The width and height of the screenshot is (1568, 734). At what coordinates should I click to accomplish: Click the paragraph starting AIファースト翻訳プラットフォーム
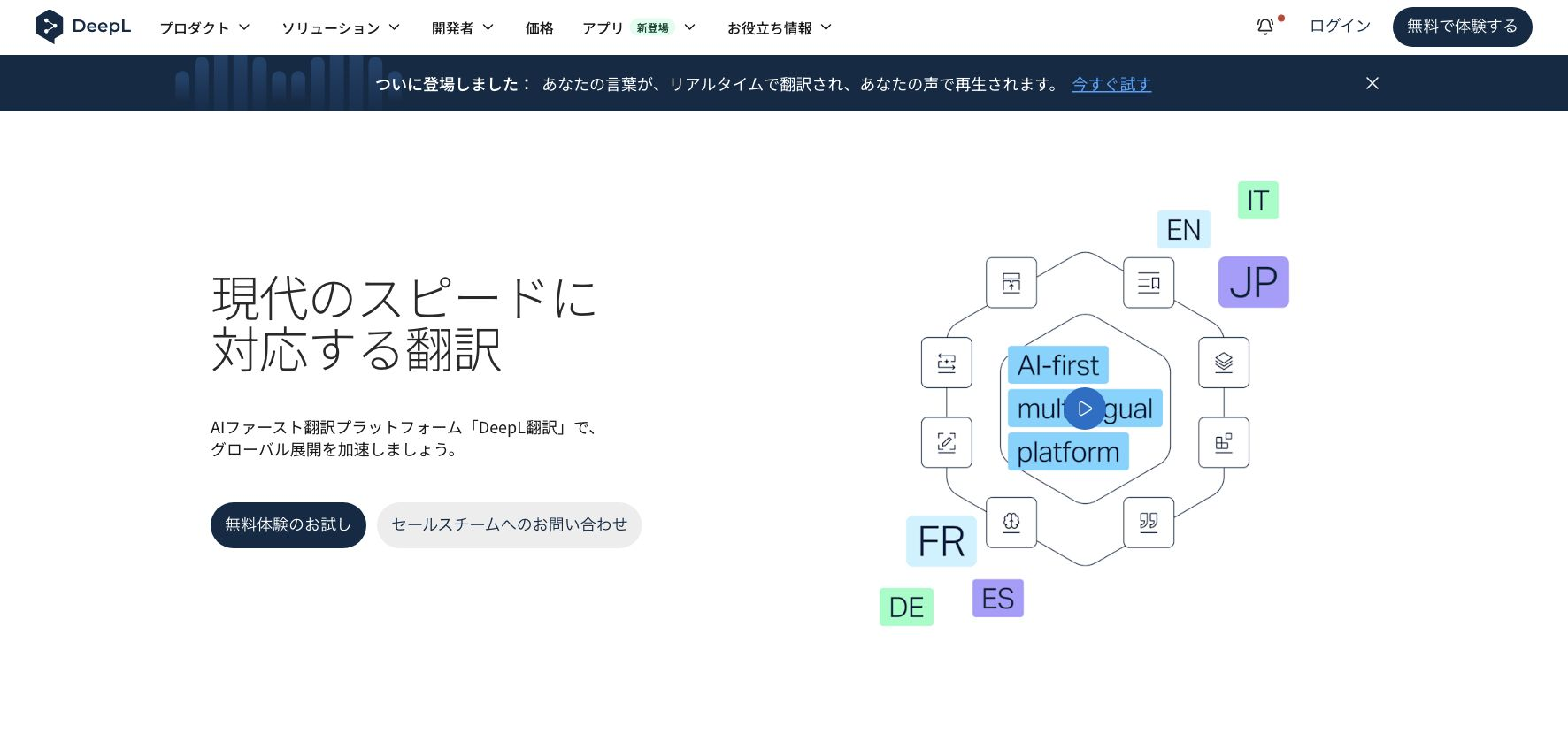406,439
